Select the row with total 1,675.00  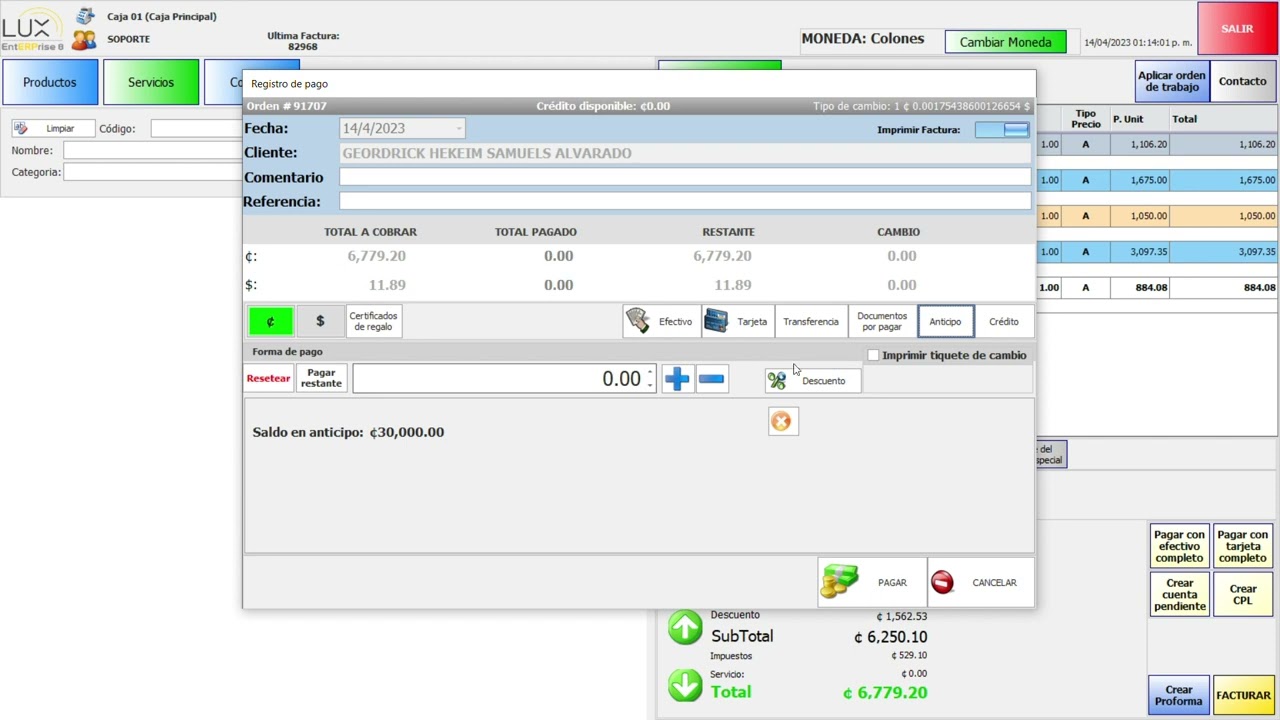coord(1158,180)
